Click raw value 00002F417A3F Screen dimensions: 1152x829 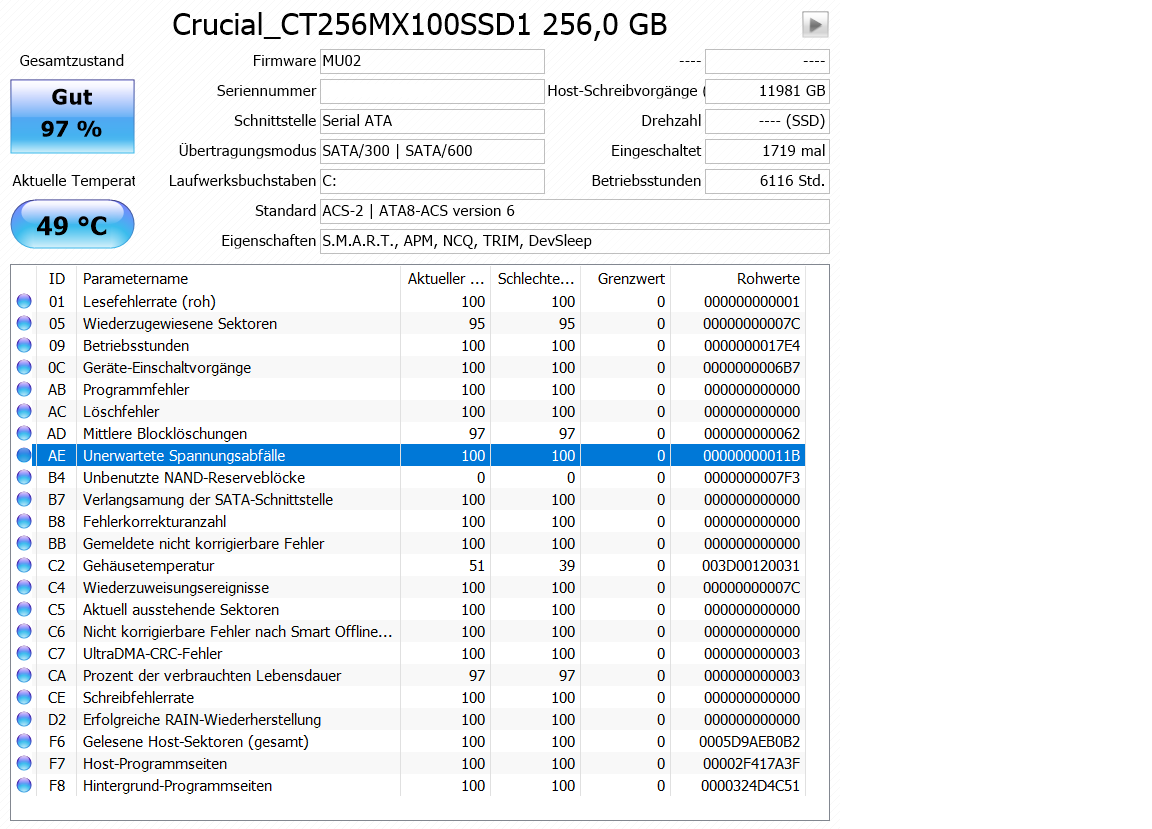[x=751, y=764]
